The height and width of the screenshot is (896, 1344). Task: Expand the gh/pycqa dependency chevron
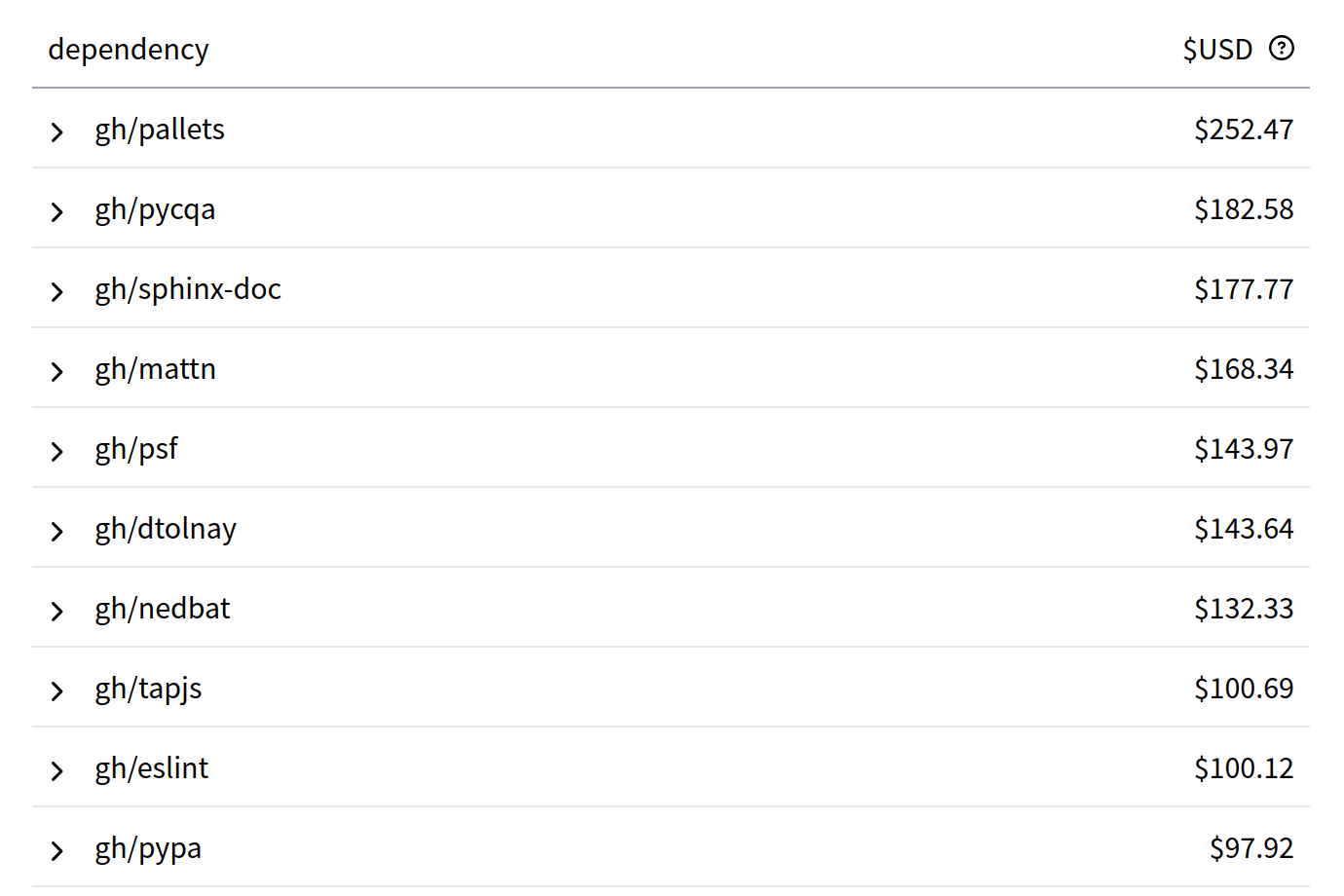(x=57, y=211)
